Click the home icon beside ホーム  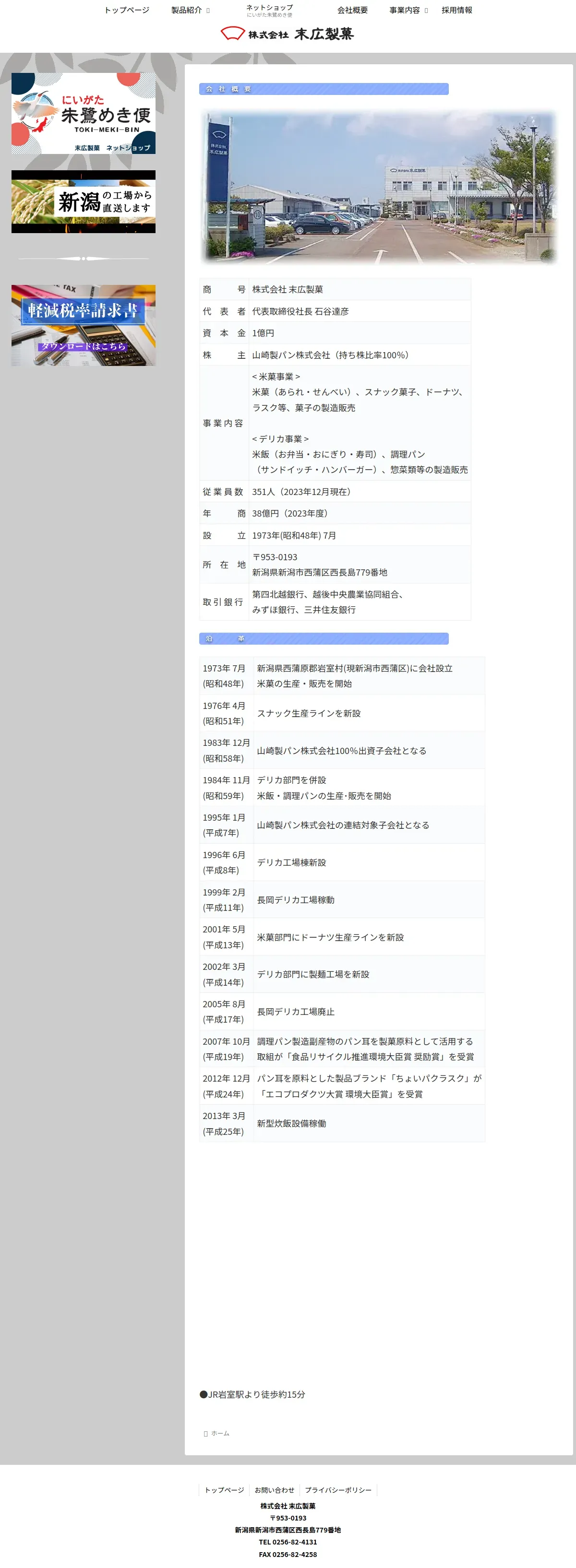pos(206,1434)
